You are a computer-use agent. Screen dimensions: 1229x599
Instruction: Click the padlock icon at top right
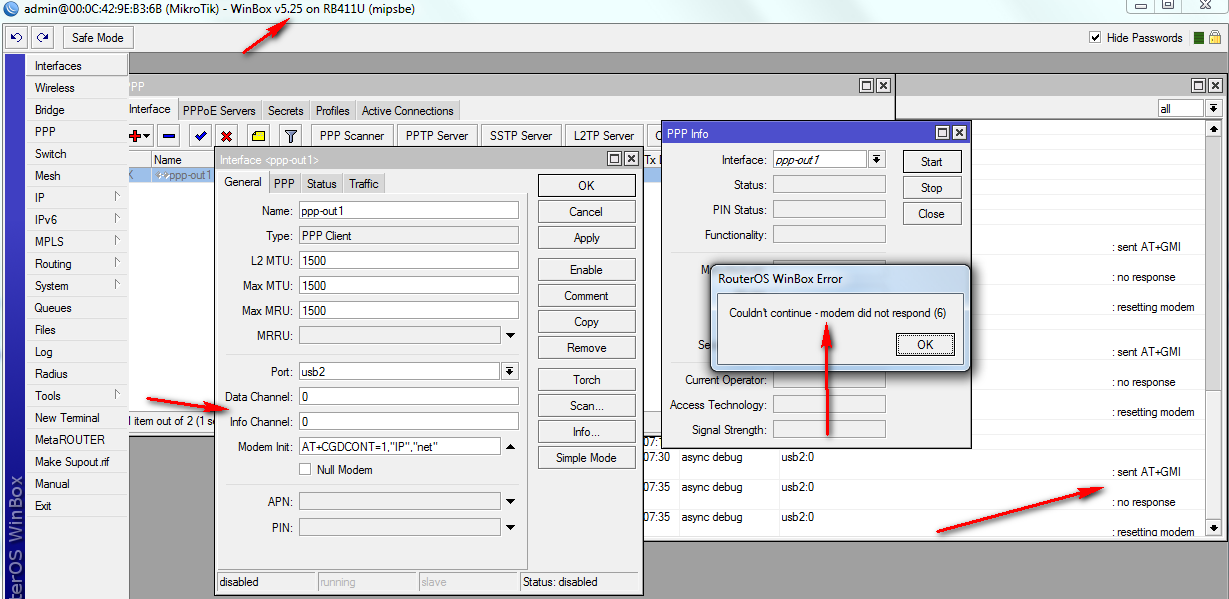pyautogui.click(x=1214, y=38)
